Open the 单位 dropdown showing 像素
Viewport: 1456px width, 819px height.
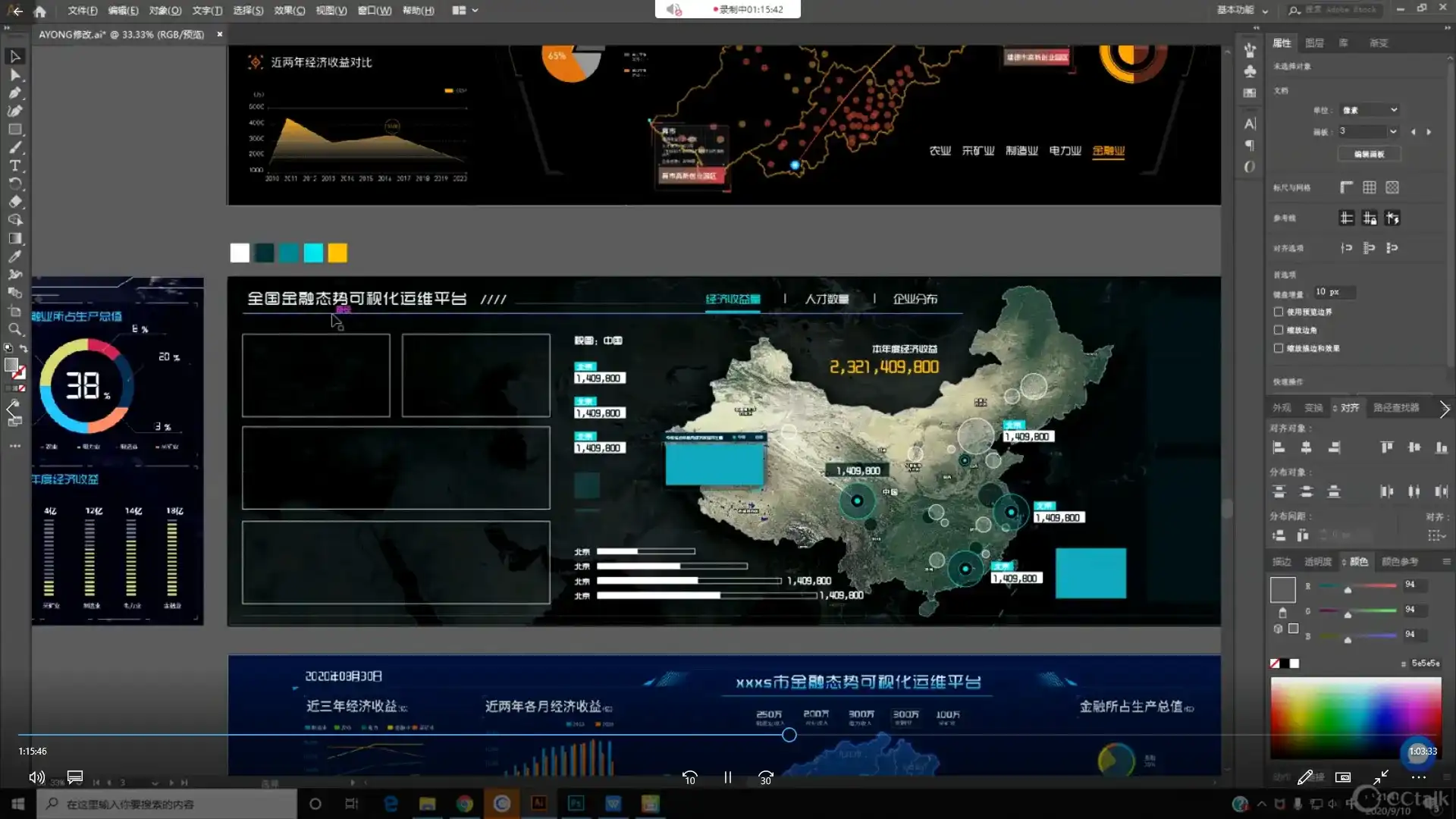pos(1370,110)
